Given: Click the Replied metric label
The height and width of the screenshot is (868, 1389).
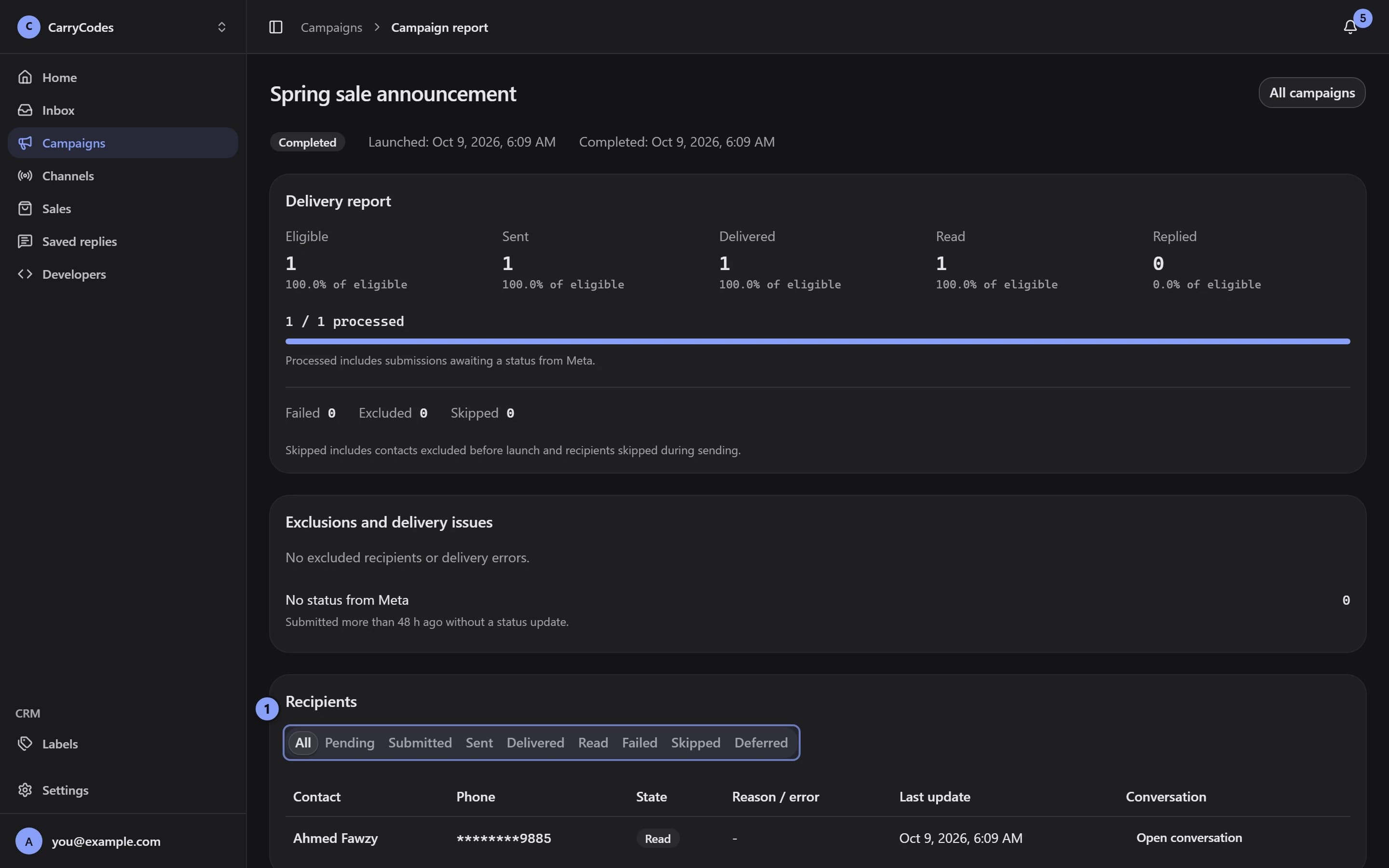Looking at the screenshot, I should 1174,236.
